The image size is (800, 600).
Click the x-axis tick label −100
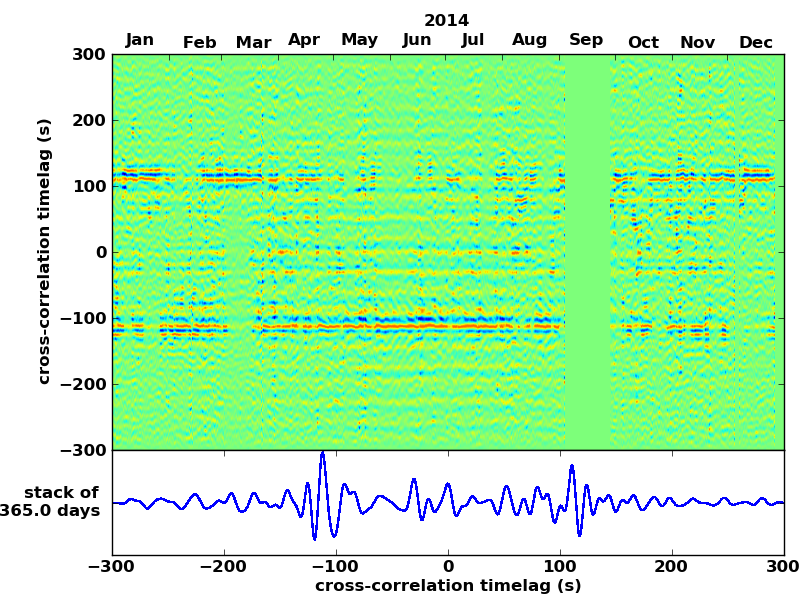tap(335, 567)
